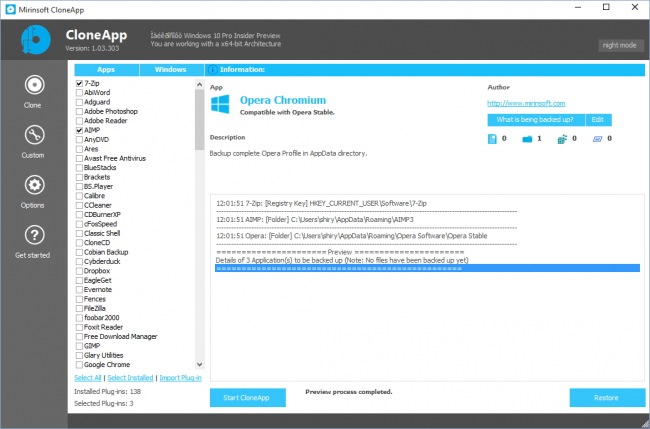Click the Restore button

(607, 397)
